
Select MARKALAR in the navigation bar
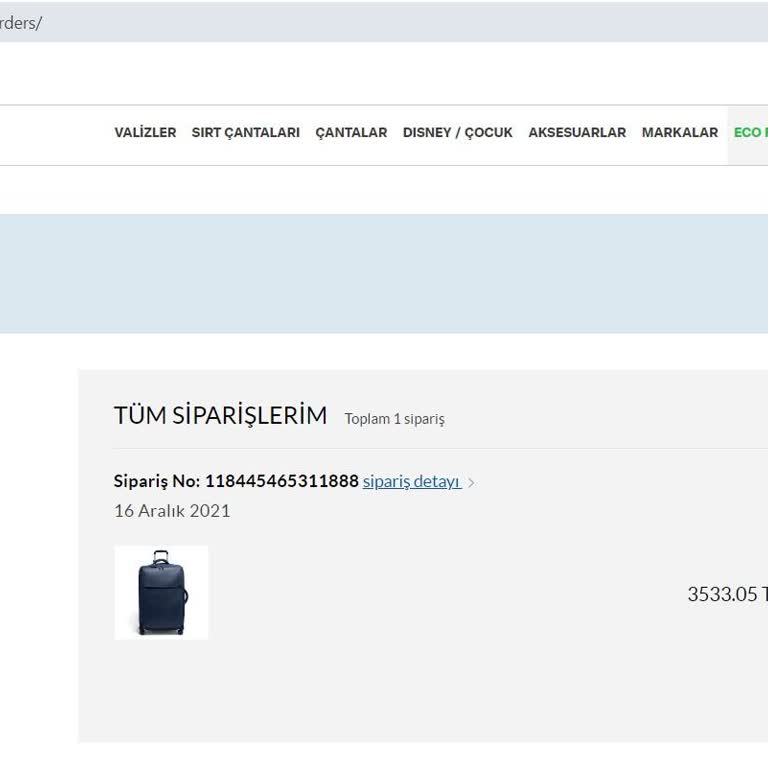pos(680,132)
